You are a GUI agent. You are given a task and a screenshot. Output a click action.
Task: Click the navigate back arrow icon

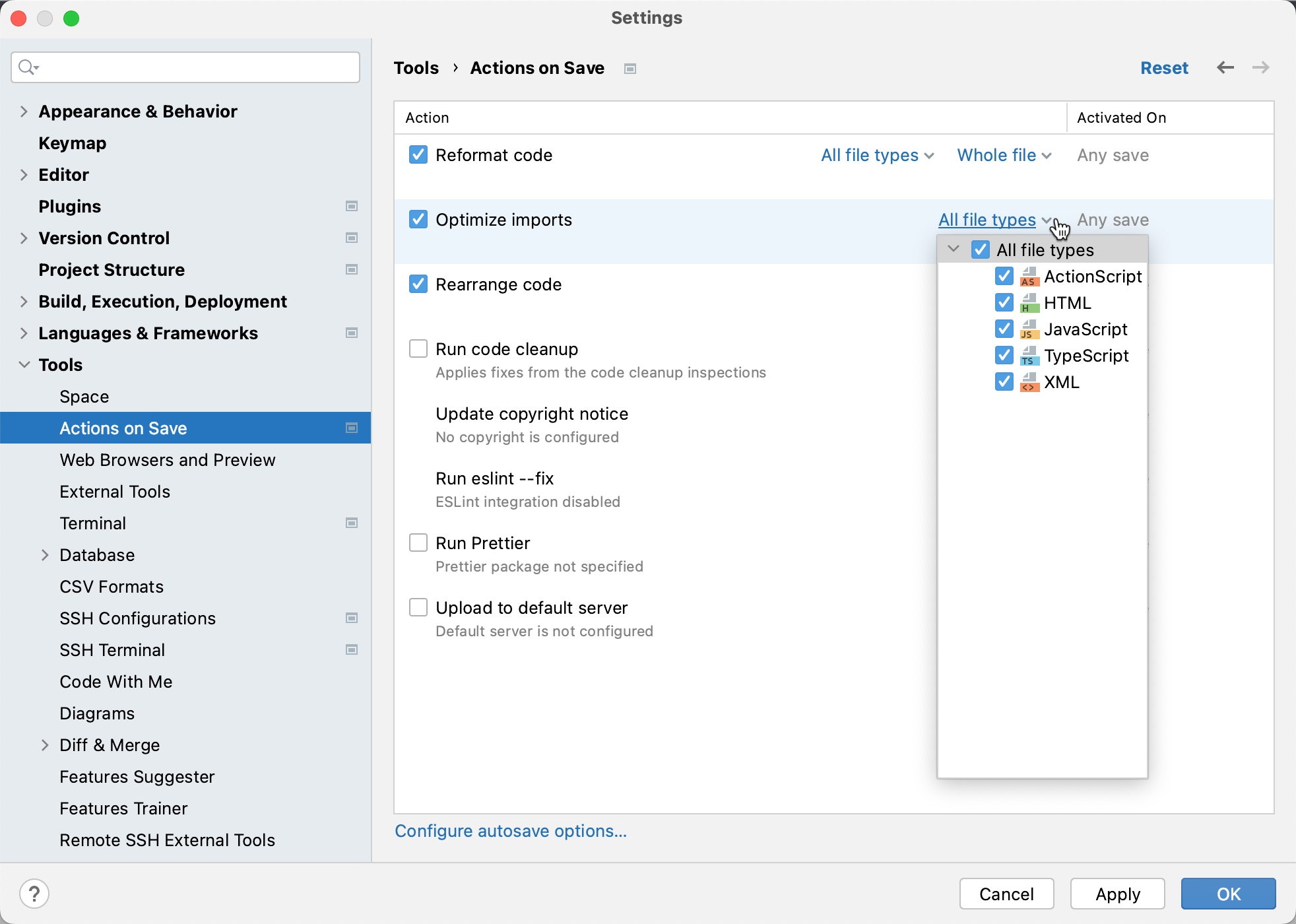coord(1225,68)
